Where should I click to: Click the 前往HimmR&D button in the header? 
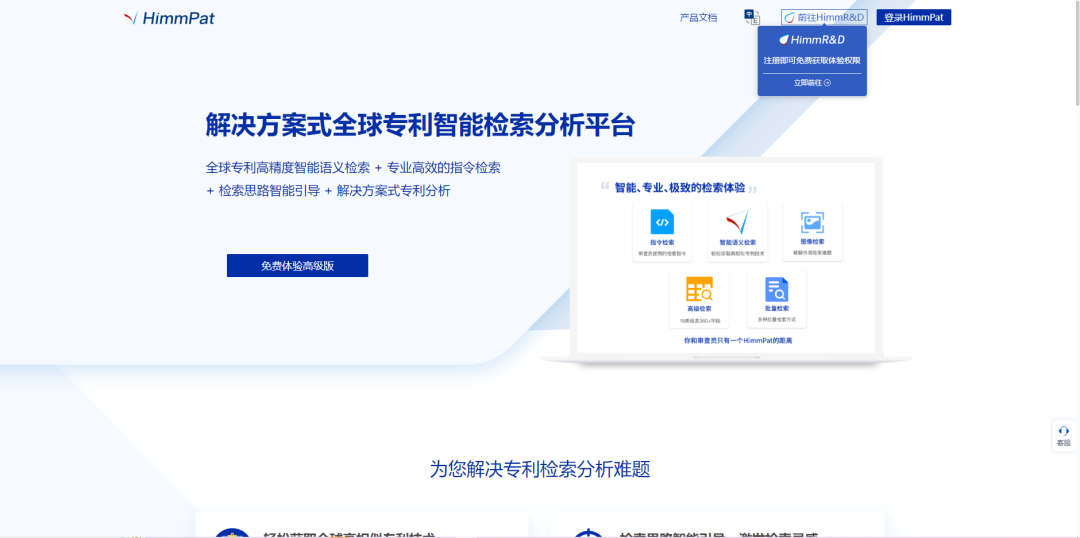click(x=824, y=17)
